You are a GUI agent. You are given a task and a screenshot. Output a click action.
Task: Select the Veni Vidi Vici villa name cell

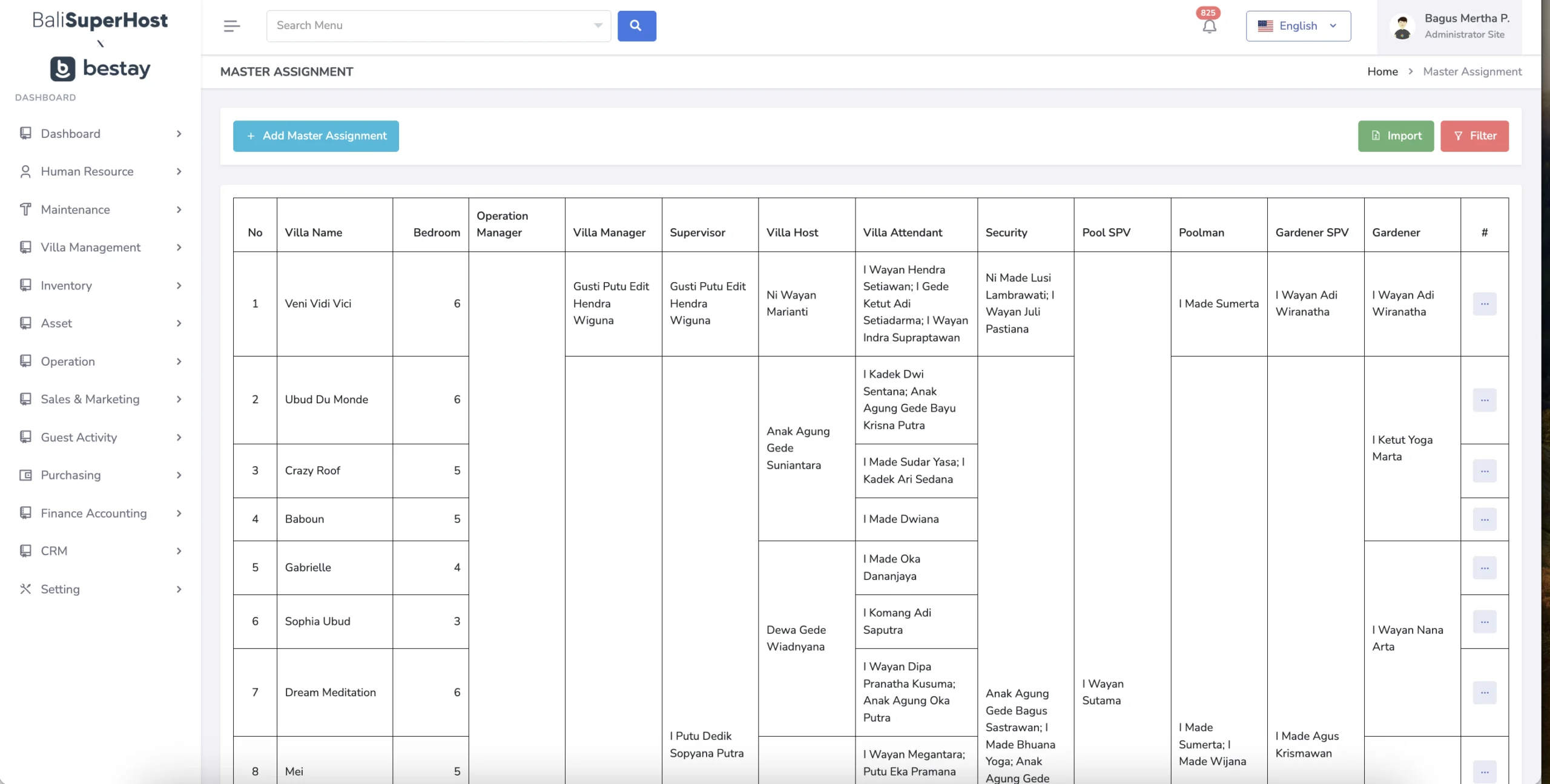tap(335, 304)
